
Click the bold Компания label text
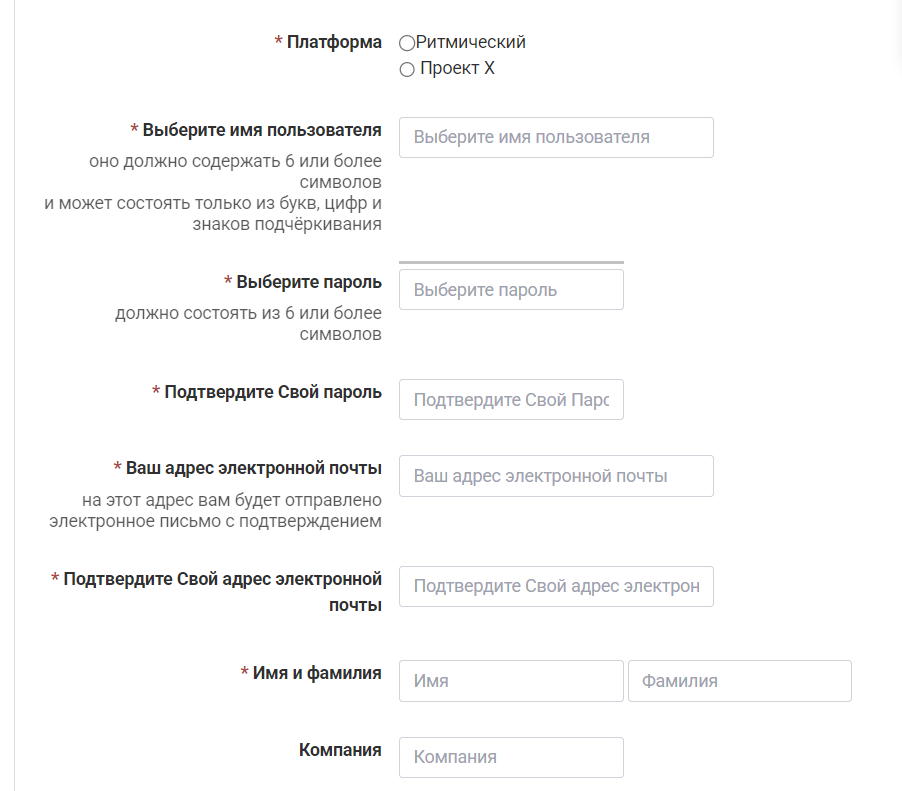point(340,749)
